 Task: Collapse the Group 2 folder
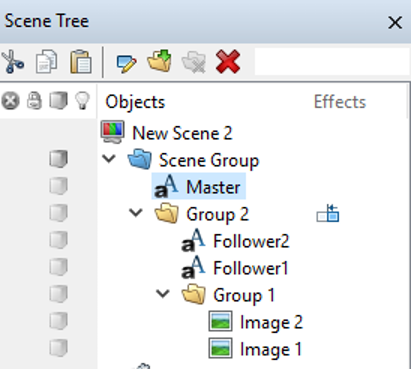[x=136, y=213]
